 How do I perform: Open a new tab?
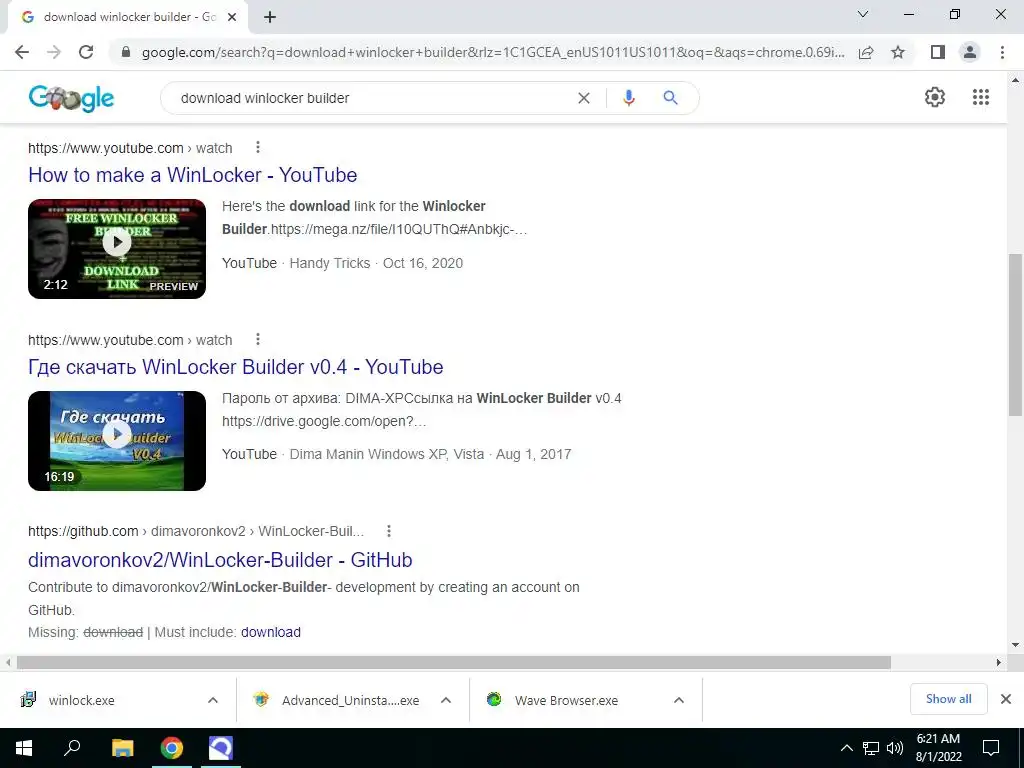pos(270,17)
